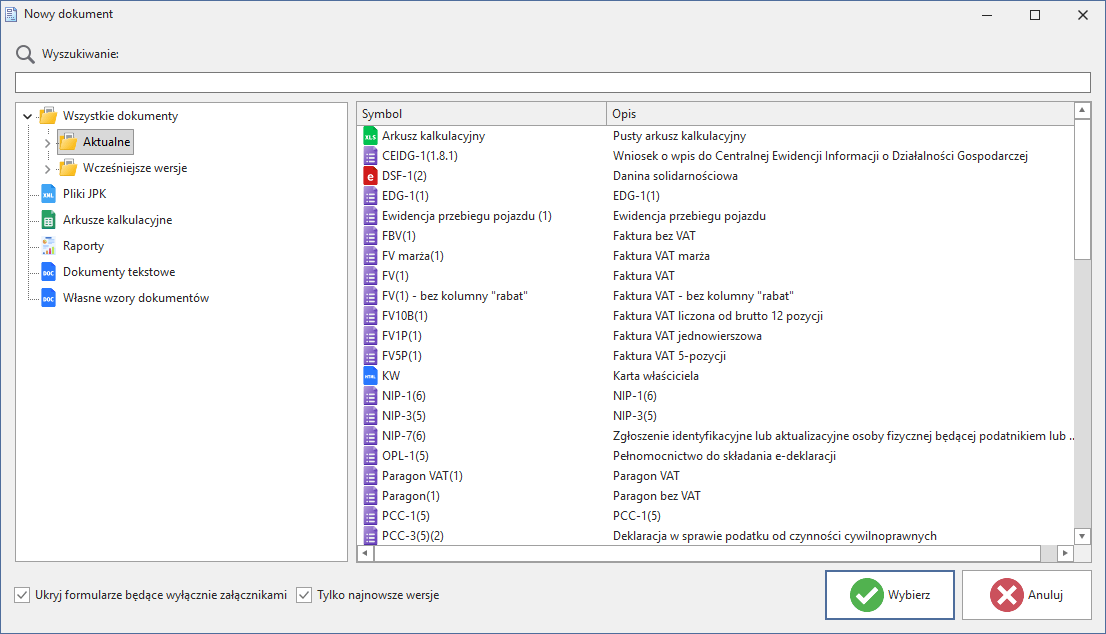Confirm selection with the Wybierz button
This screenshot has width=1106, height=634.
coord(889,595)
